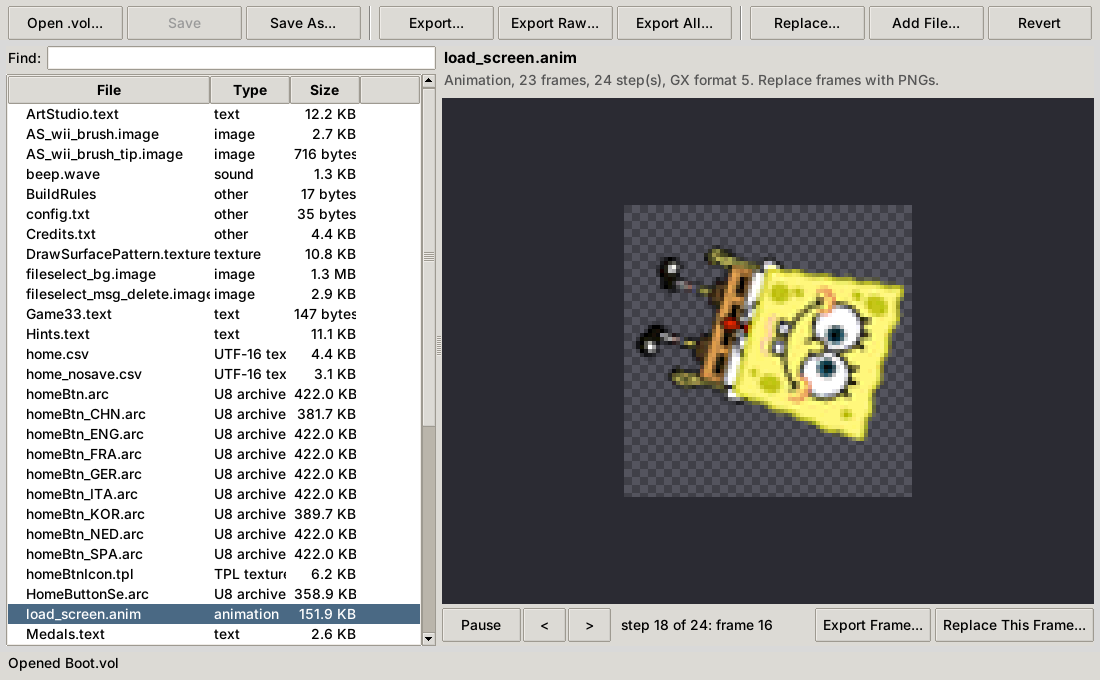Select AS_wii_brush_tip.image row
Viewport: 1100px width, 680px height.
tap(214, 154)
